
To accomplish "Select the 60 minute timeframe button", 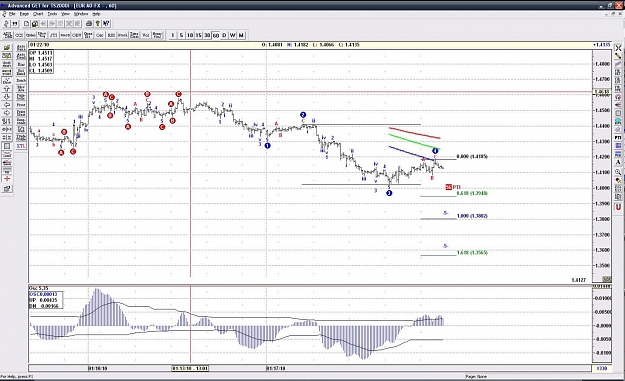I will tap(216, 35).
